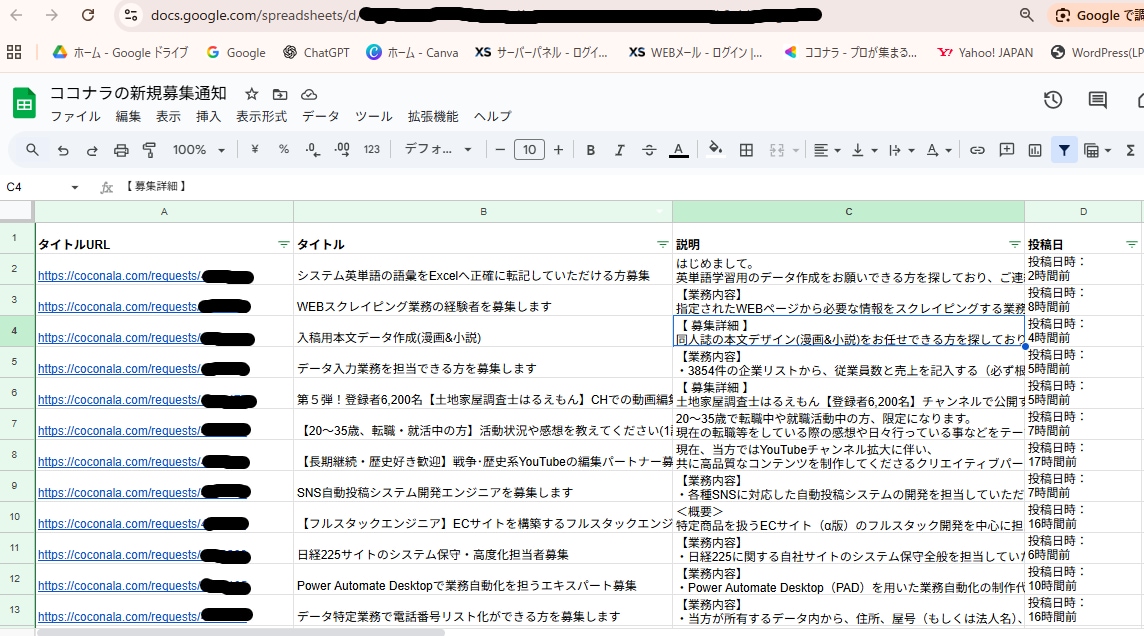
Task: Click the Redo toolbar icon
Action: click(x=92, y=150)
